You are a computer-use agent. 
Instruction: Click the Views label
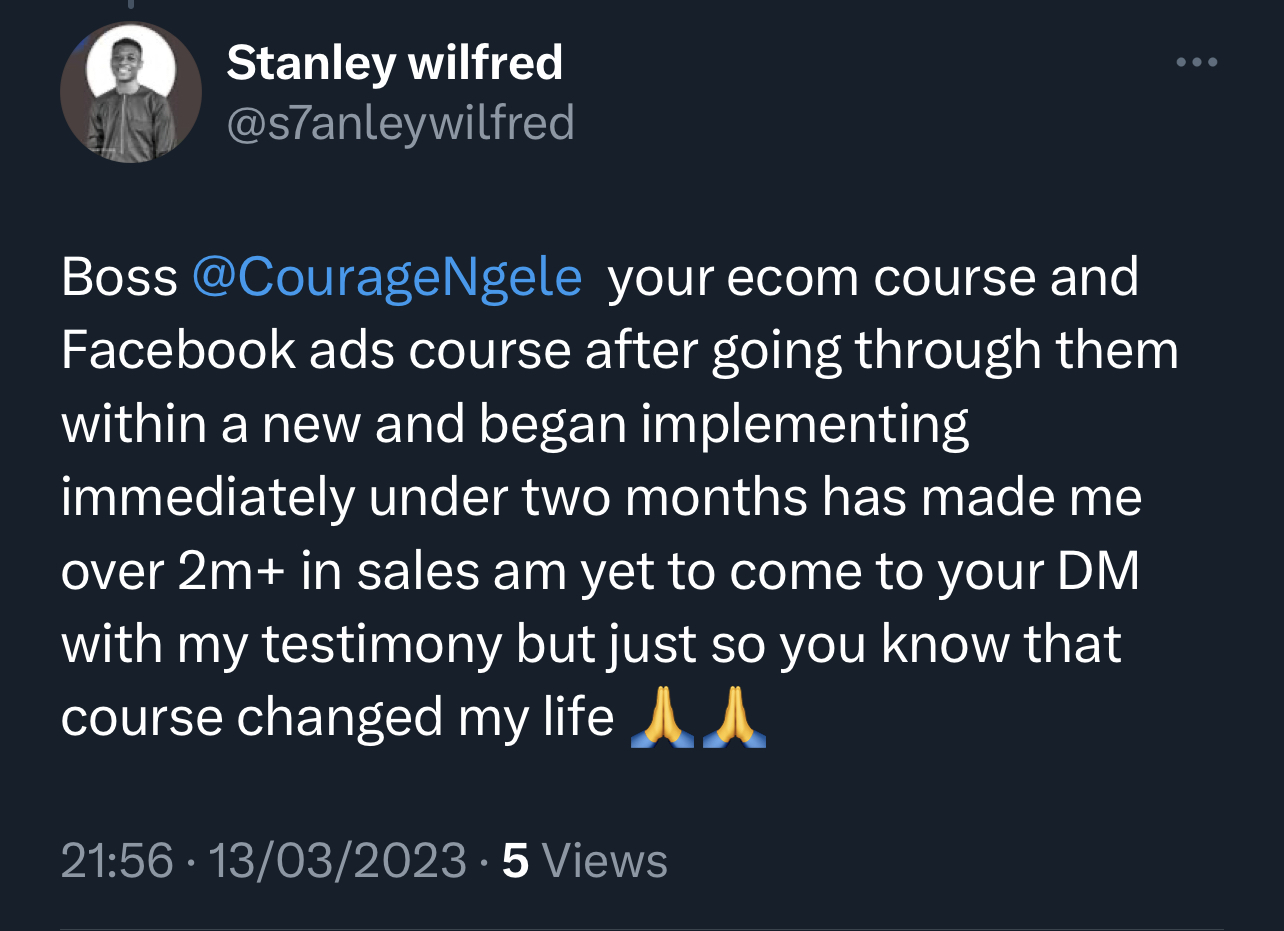tap(609, 861)
